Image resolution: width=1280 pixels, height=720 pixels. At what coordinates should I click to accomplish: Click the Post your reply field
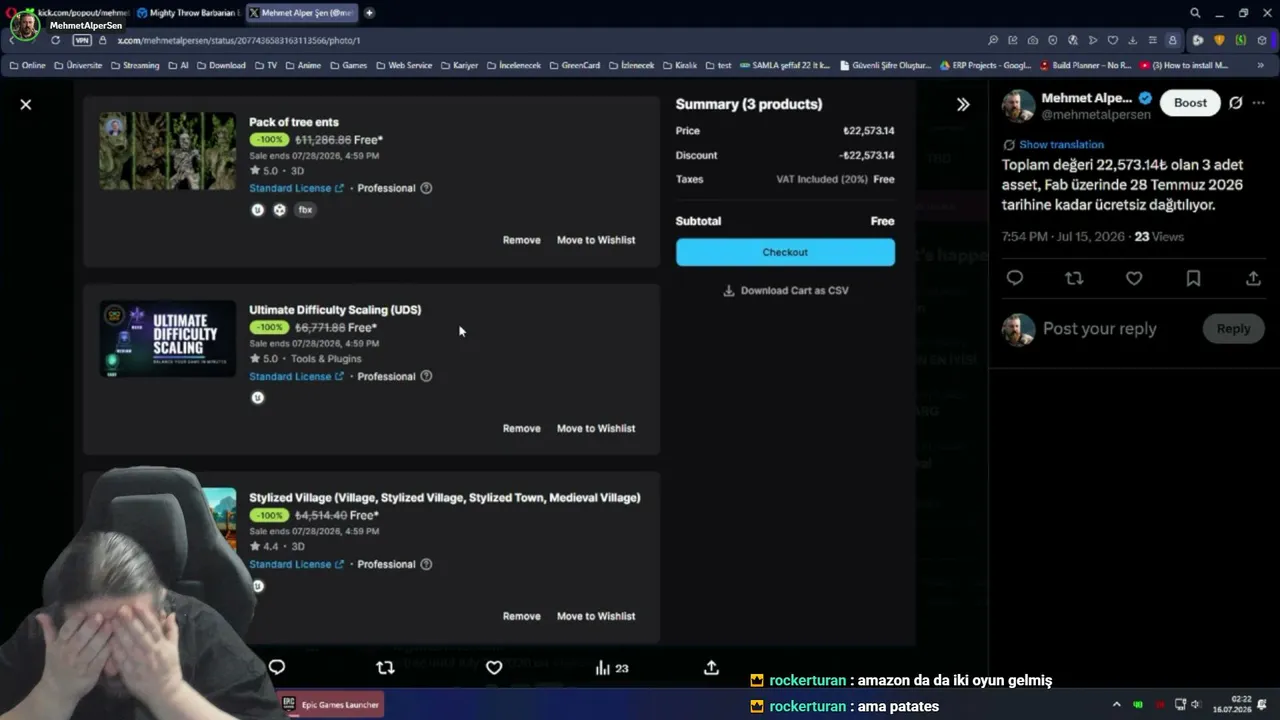tap(1099, 329)
